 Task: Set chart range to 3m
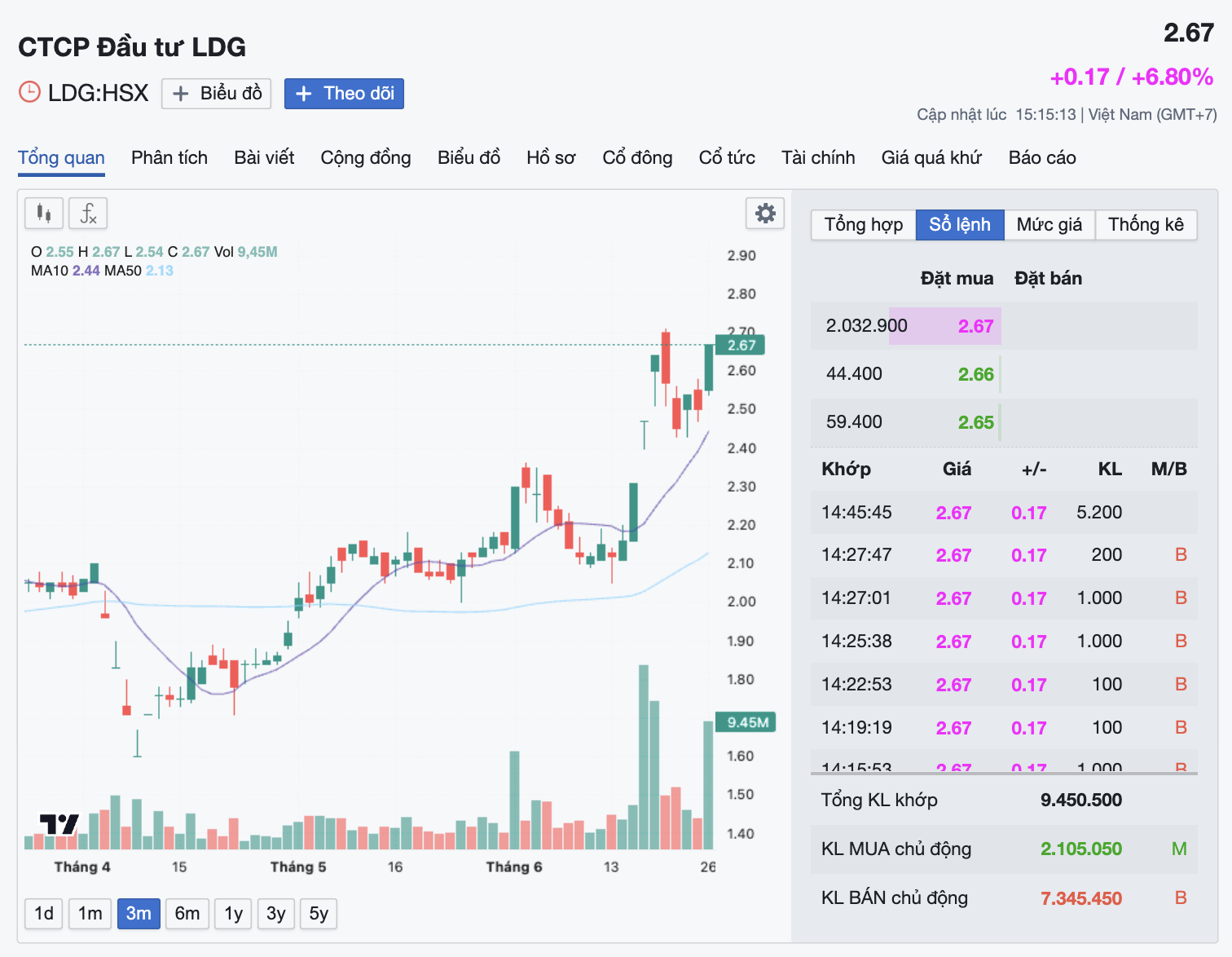pyautogui.click(x=139, y=914)
